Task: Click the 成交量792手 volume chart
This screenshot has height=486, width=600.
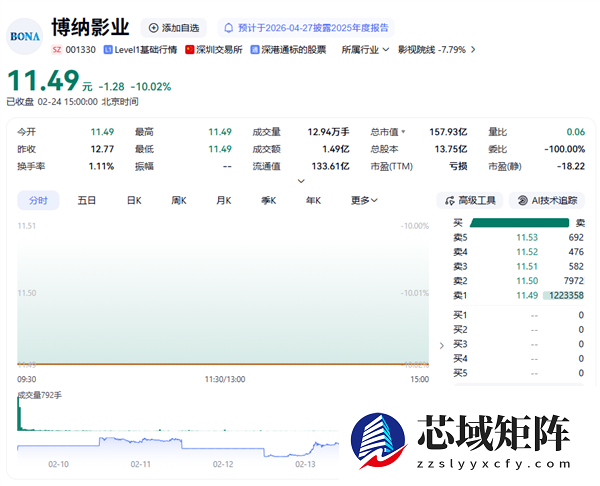Action: (178, 414)
